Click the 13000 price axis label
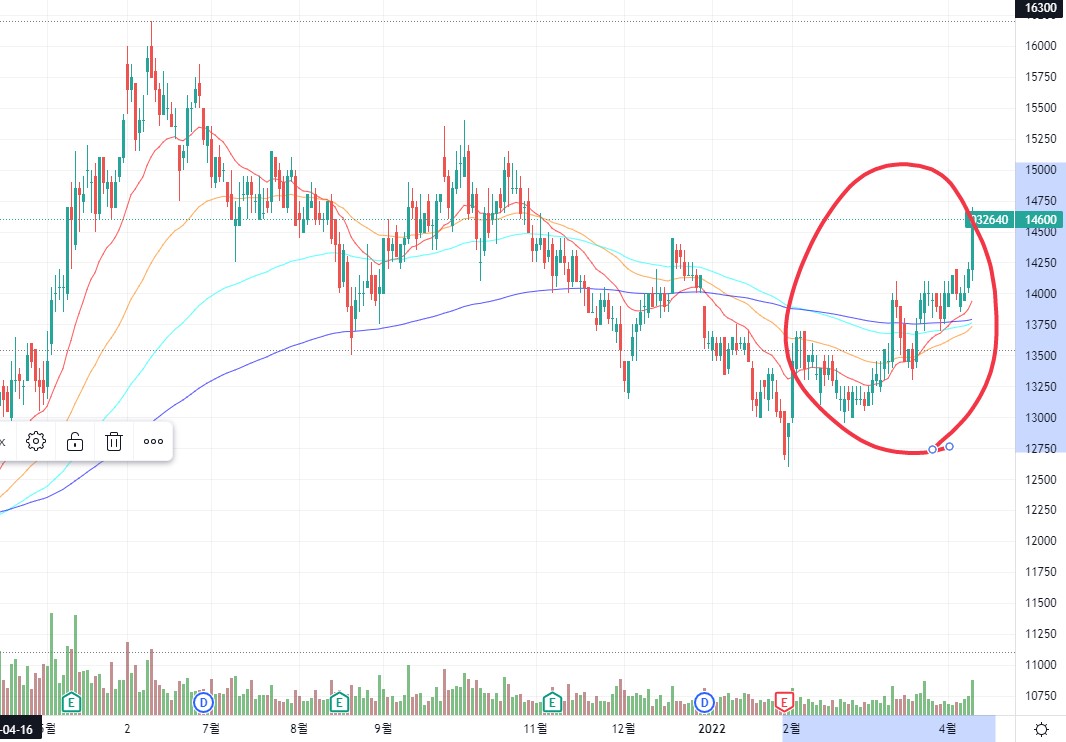This screenshot has width=1066, height=742. tap(1041, 418)
